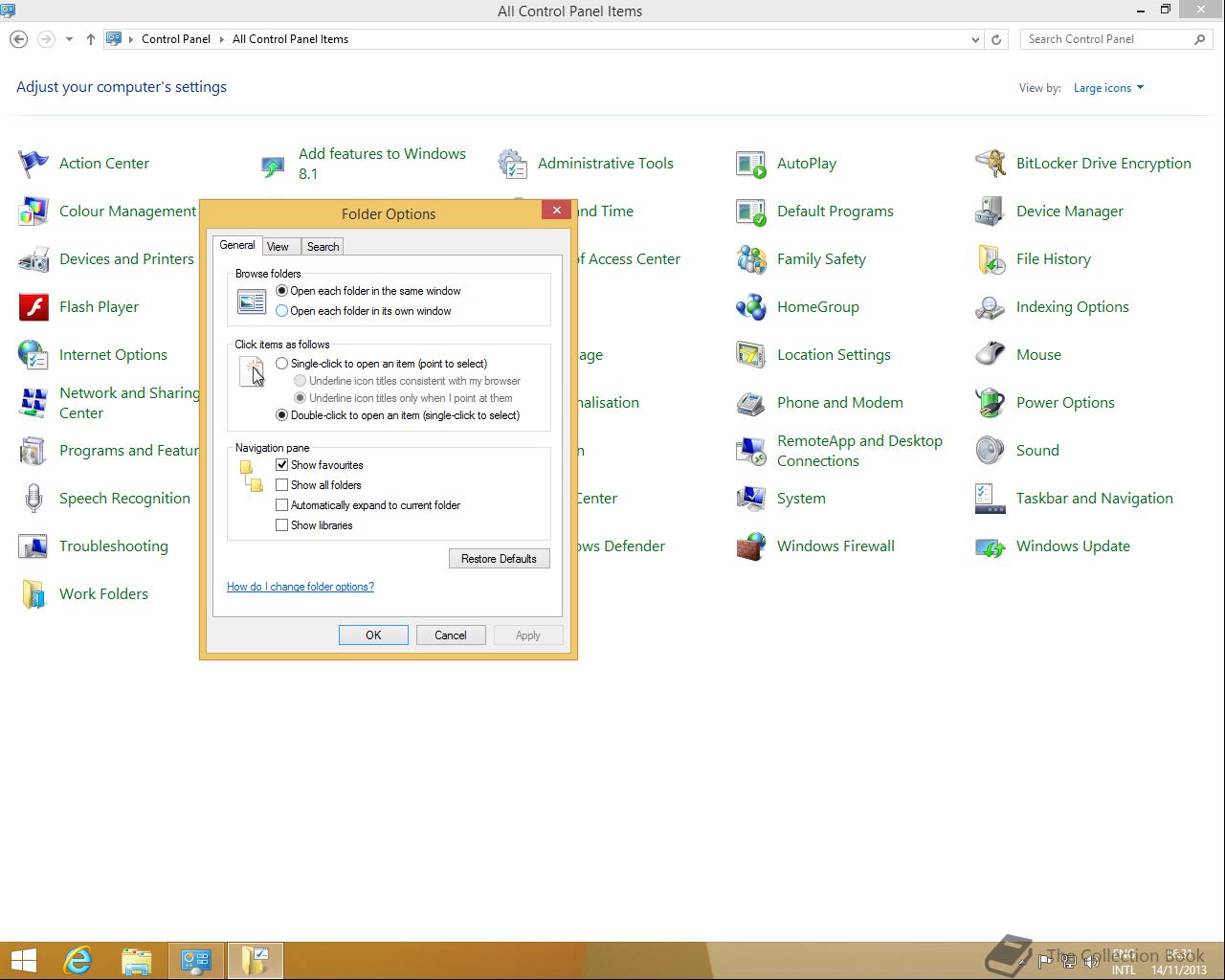Enable Show libraries checkbox
1225x980 pixels.
coord(281,525)
